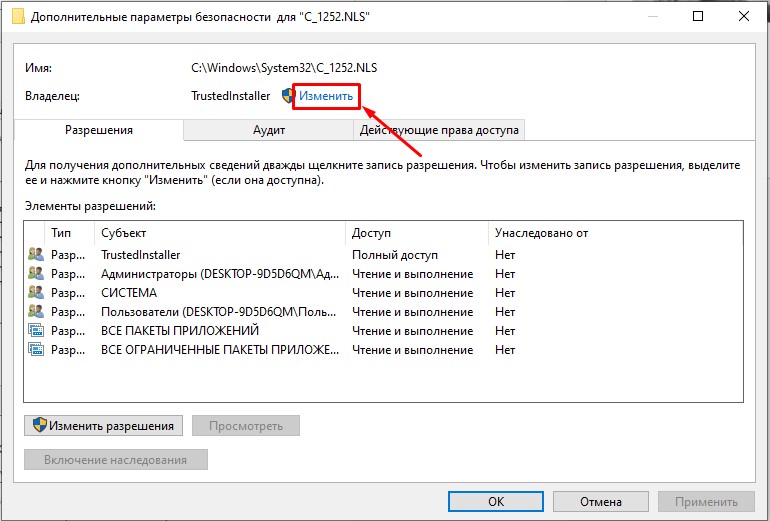Click the Изменить разрешения button
The image size is (770, 521).
(104, 426)
